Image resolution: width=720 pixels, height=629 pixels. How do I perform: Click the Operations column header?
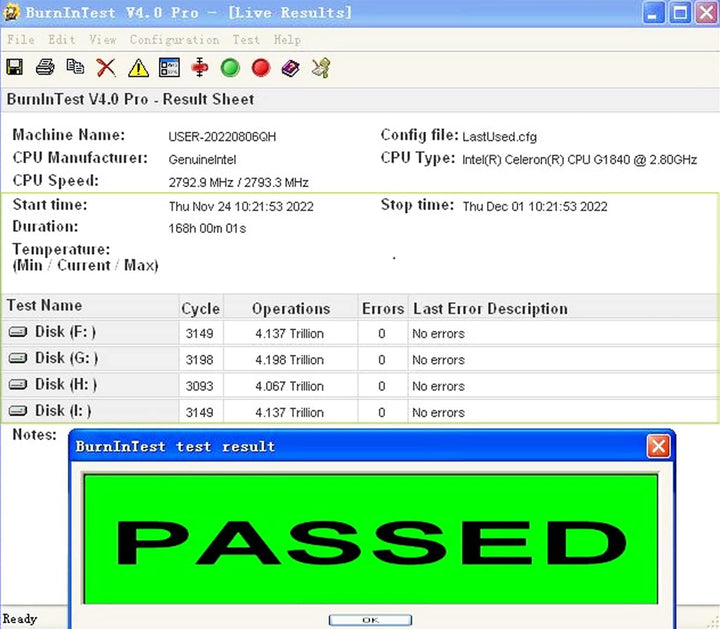click(291, 308)
